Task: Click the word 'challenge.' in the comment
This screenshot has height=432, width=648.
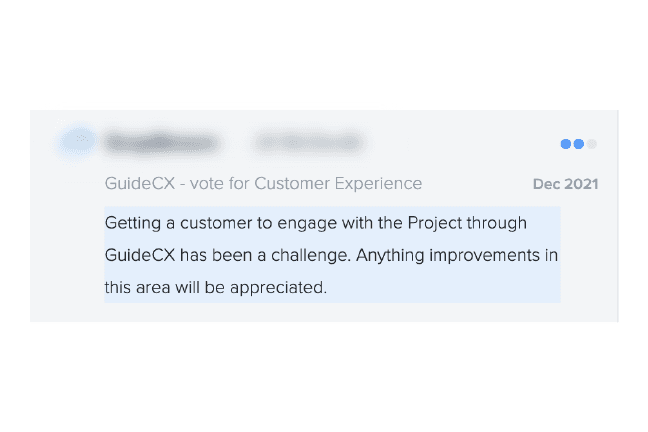Action: click(315, 255)
